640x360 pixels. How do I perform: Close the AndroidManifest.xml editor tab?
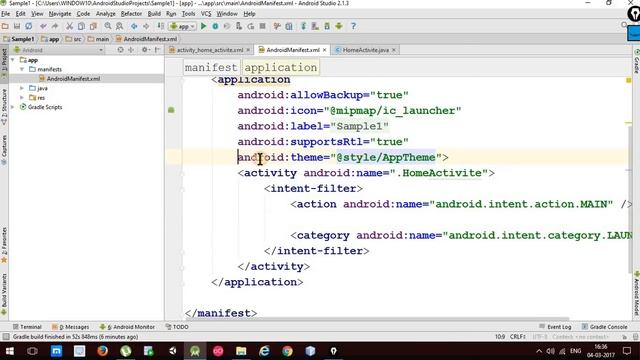pyautogui.click(x=324, y=50)
